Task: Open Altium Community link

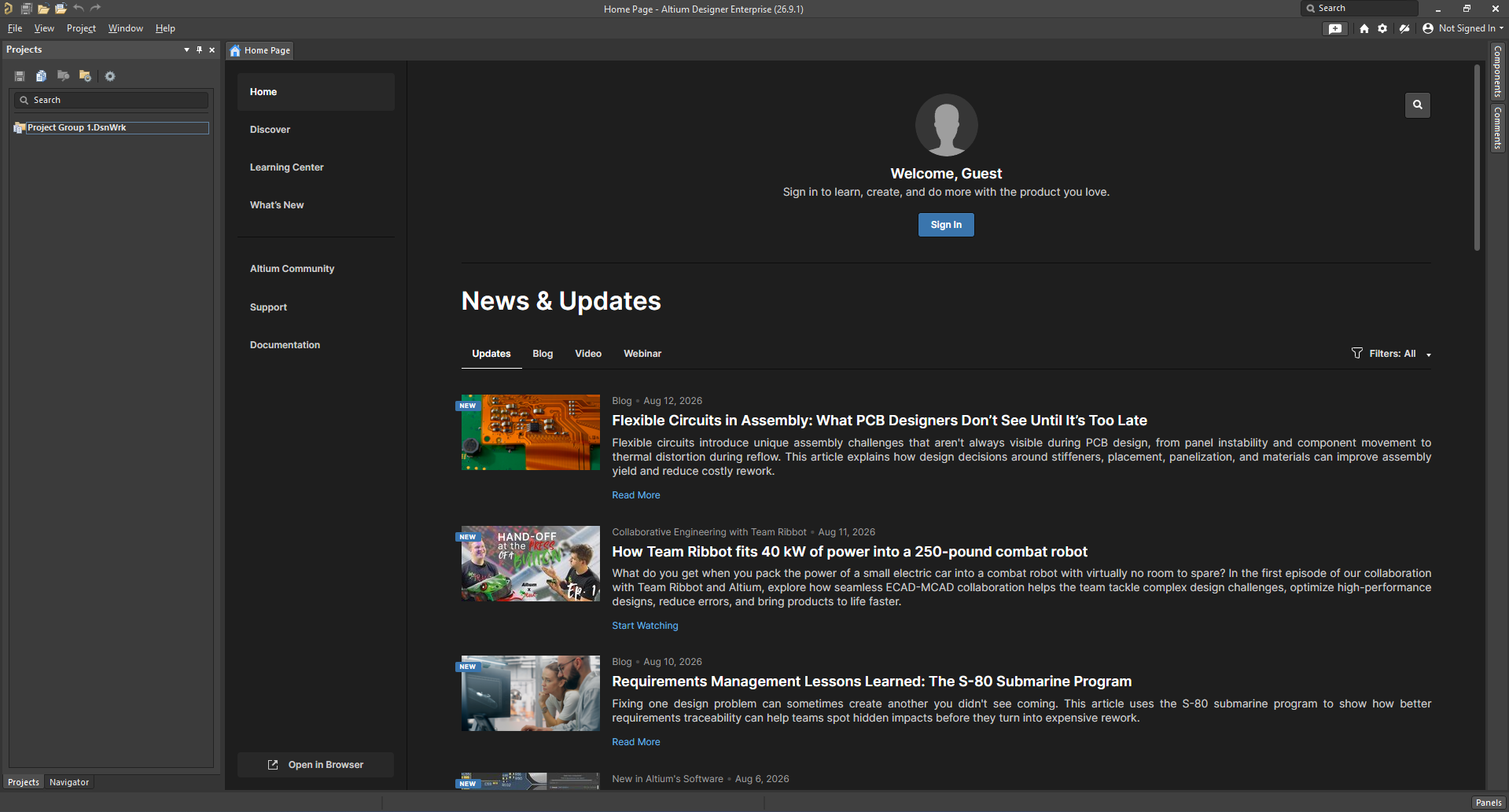Action: (292, 269)
